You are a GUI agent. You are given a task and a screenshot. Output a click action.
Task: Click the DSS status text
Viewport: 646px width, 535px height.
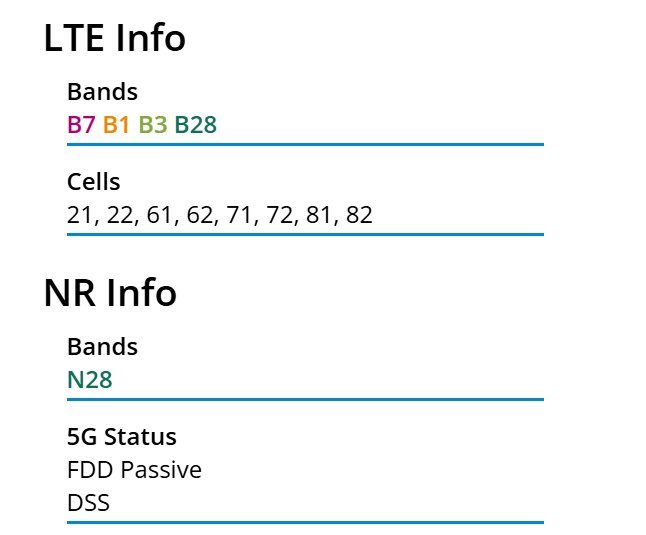(88, 503)
